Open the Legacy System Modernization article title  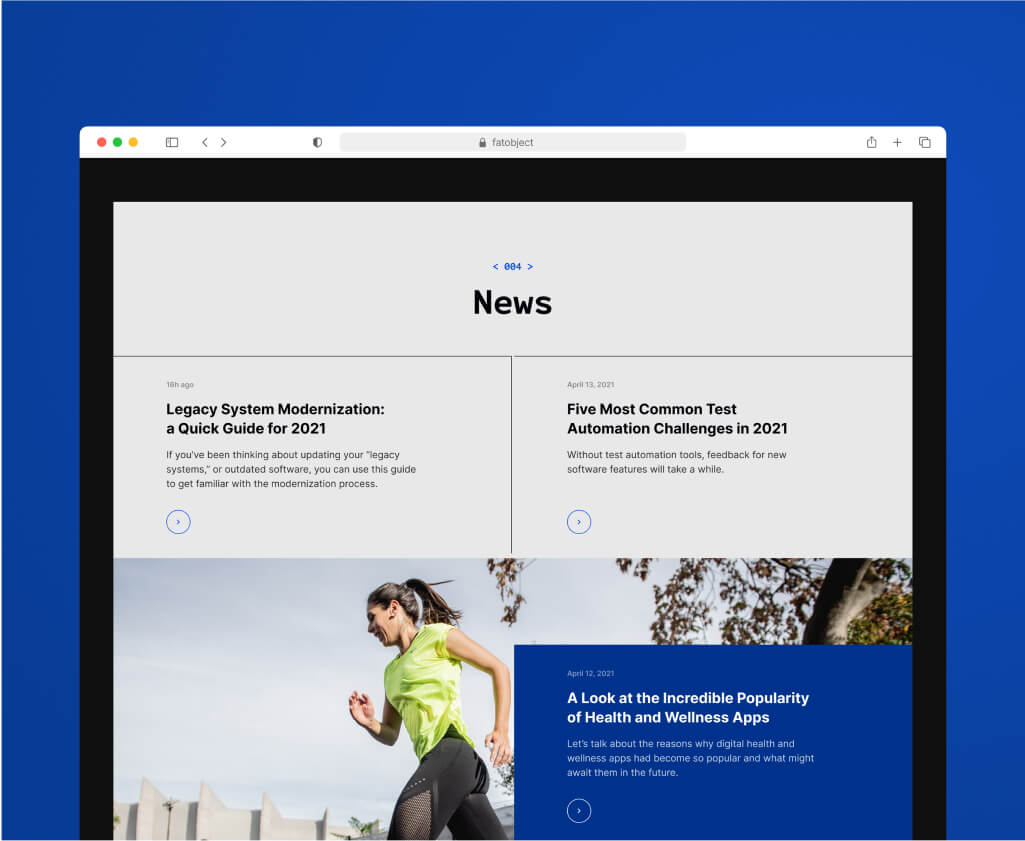(x=275, y=419)
